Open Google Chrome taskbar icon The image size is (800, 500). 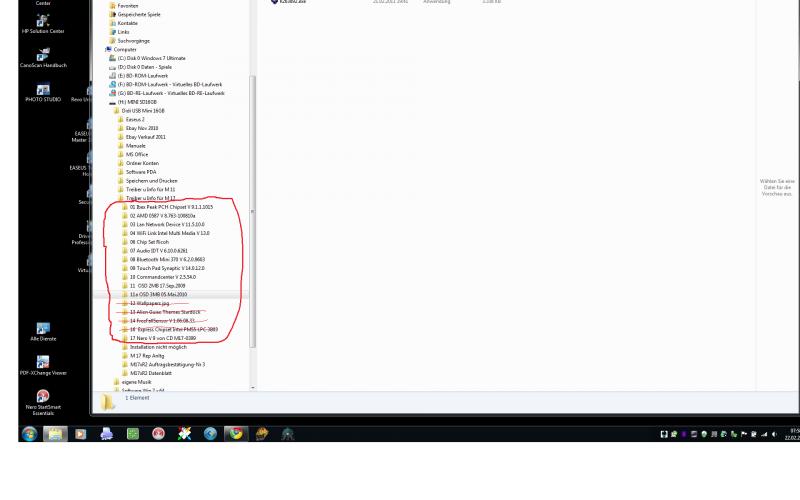click(x=236, y=434)
